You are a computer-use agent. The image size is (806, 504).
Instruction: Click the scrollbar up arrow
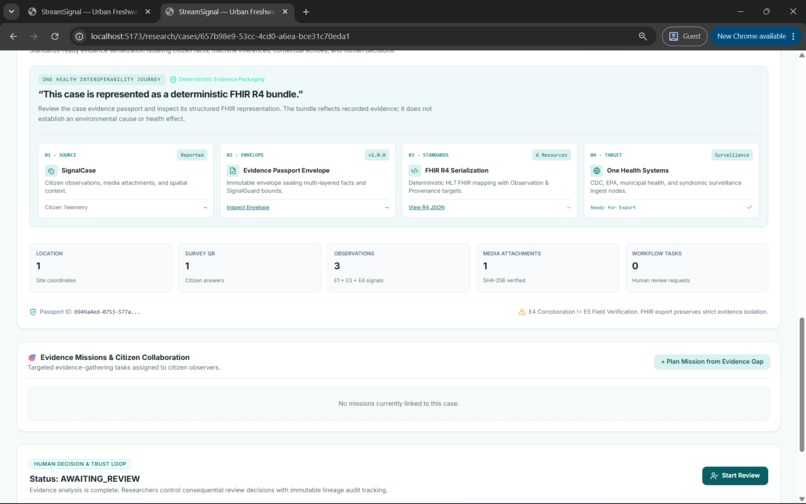[801, 55]
